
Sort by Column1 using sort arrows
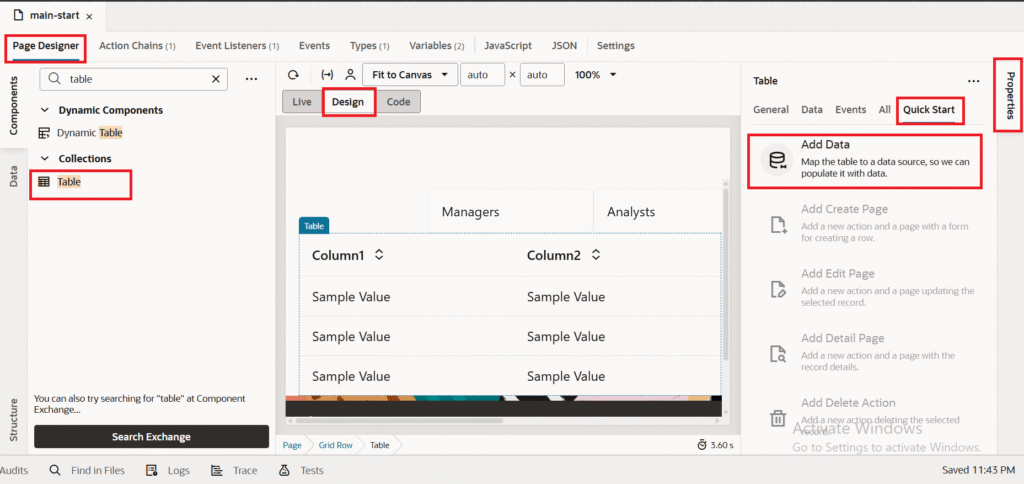(379, 255)
